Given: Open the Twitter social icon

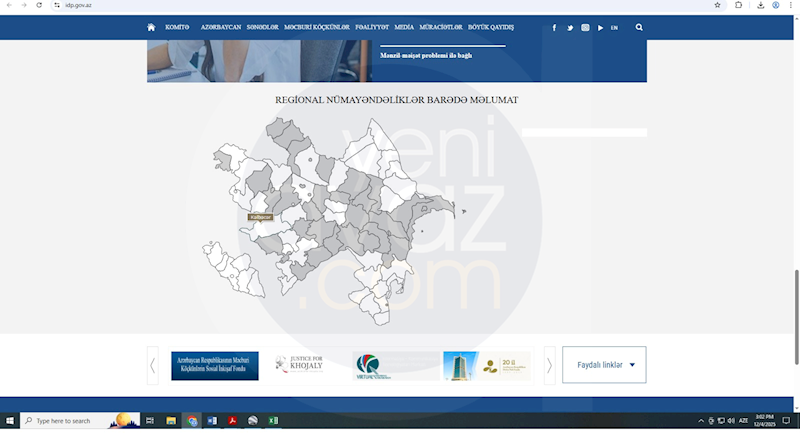Looking at the screenshot, I should click(x=570, y=28).
